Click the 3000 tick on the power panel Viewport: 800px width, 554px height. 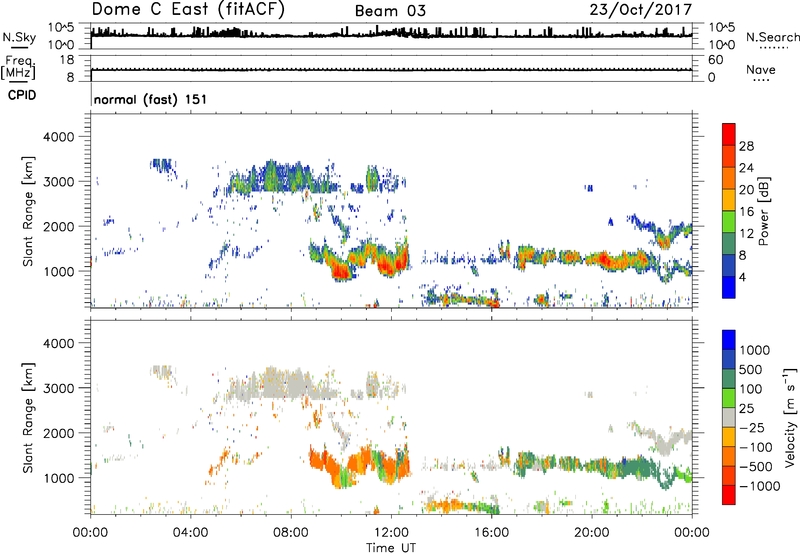[58, 182]
